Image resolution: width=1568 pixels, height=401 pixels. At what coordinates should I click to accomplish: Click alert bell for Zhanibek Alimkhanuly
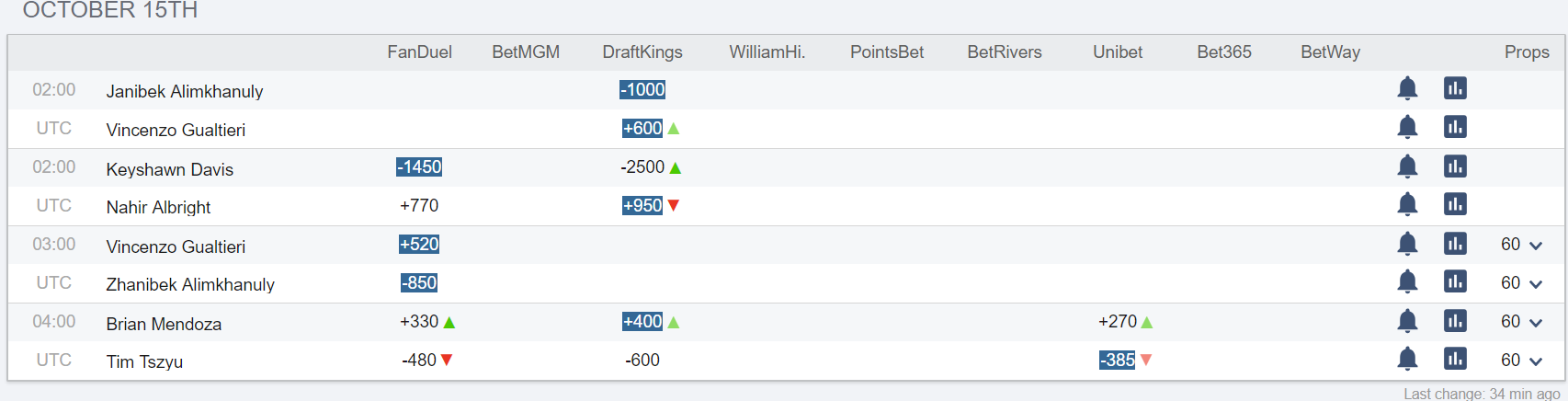coord(1407,281)
